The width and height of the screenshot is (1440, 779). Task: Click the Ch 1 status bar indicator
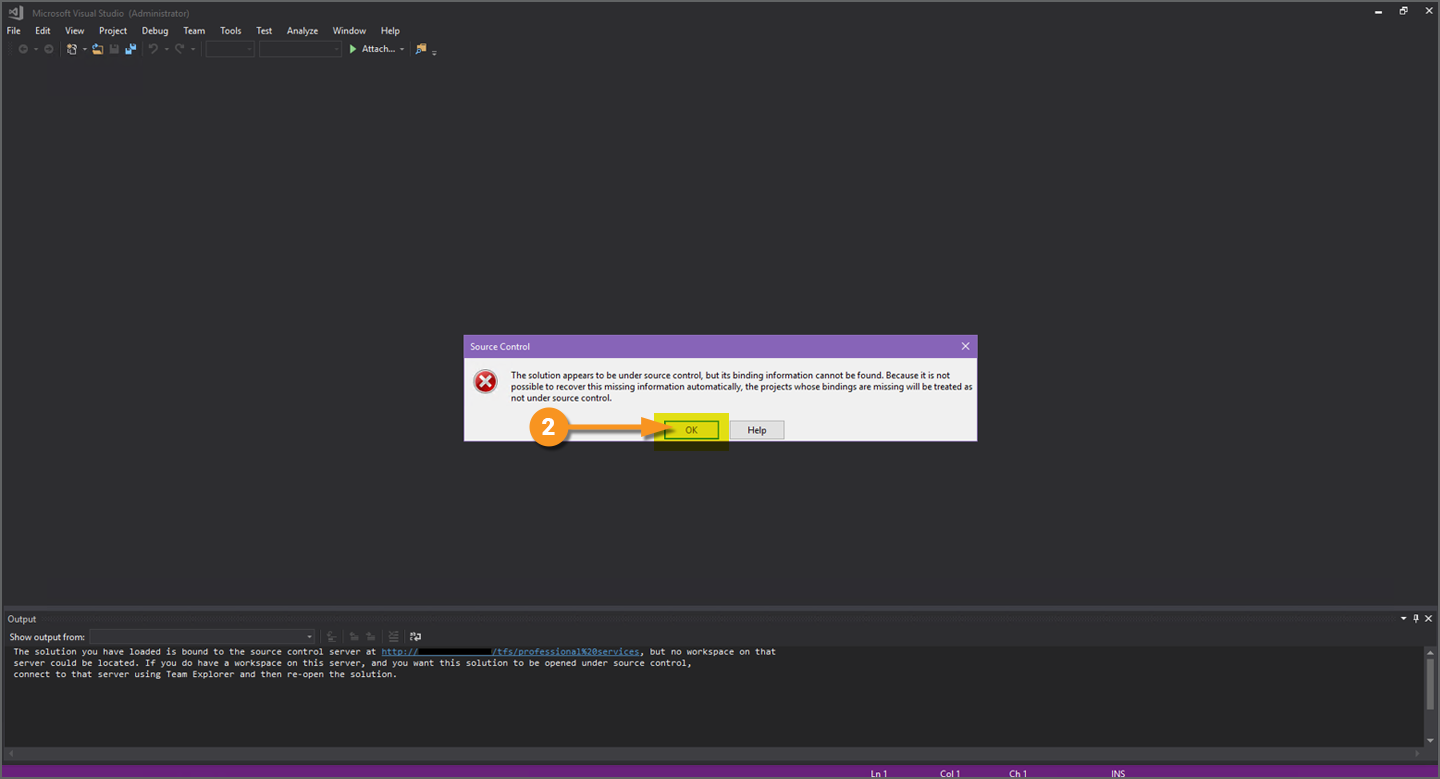tap(1018, 773)
